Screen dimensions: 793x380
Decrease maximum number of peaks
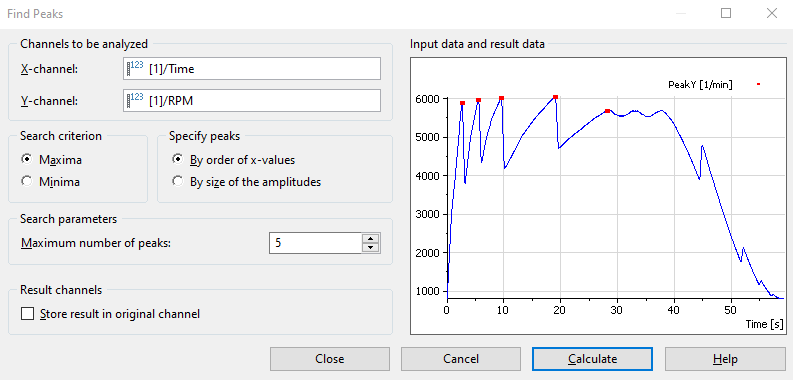[371, 248]
